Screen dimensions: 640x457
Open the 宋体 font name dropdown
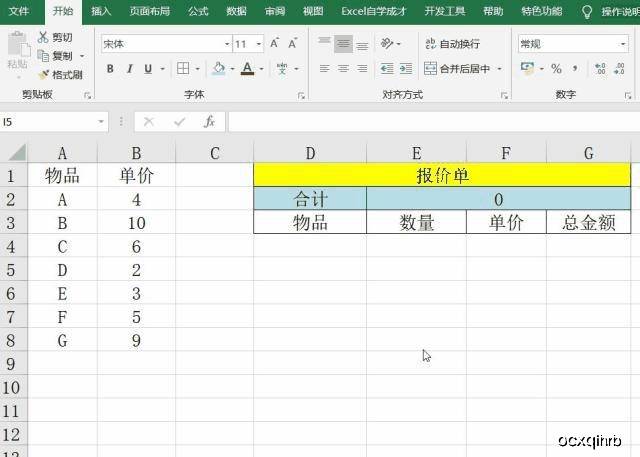[x=227, y=44]
